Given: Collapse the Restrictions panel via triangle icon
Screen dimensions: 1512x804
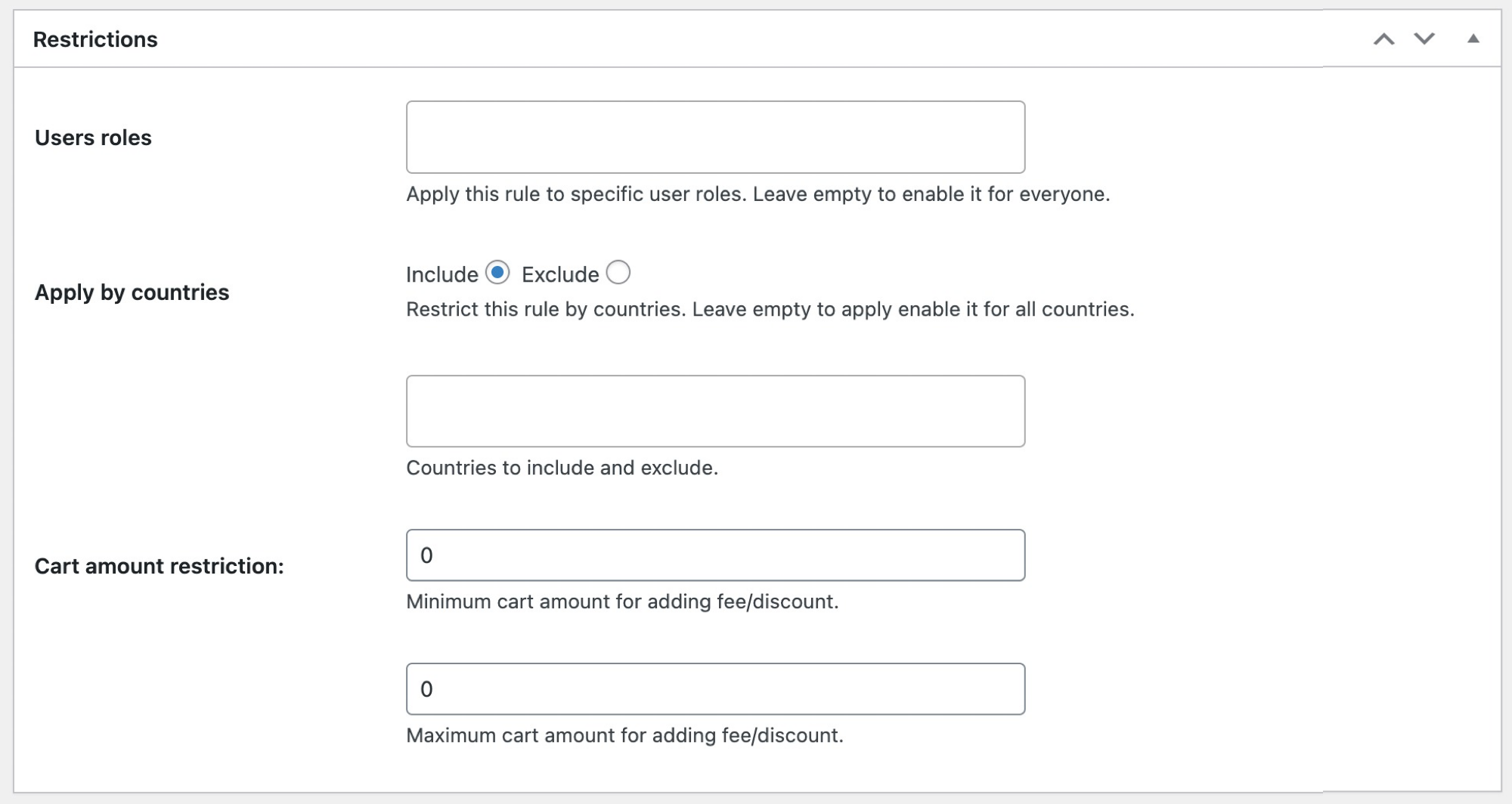Looking at the screenshot, I should coord(1471,39).
